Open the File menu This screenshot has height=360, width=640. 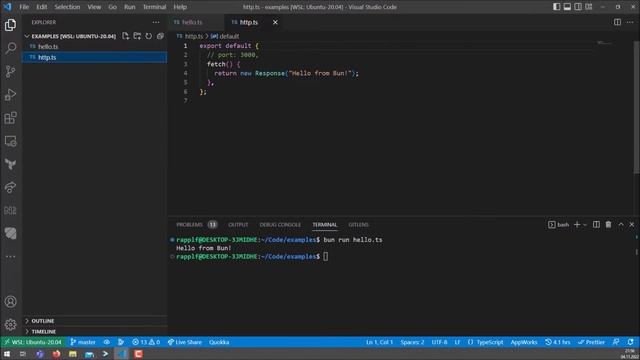pyautogui.click(x=24, y=7)
